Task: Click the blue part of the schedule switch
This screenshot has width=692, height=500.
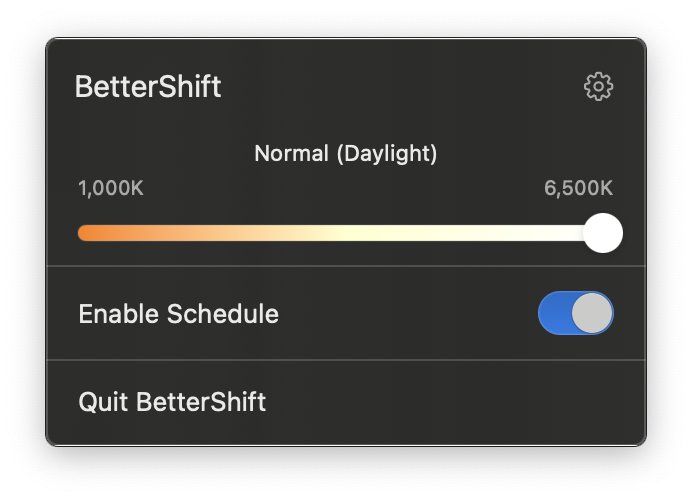Action: tap(555, 314)
